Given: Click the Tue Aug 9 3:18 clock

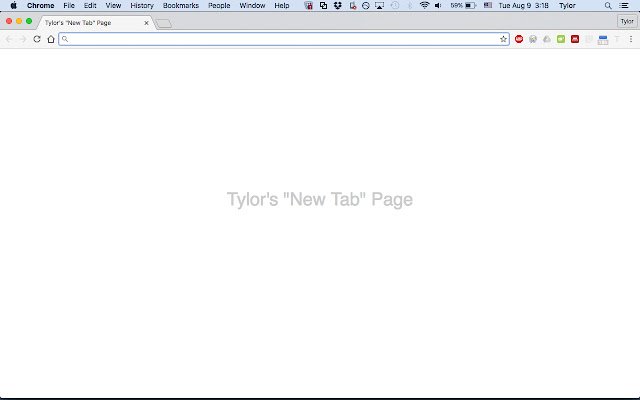Looking at the screenshot, I should (523, 6).
